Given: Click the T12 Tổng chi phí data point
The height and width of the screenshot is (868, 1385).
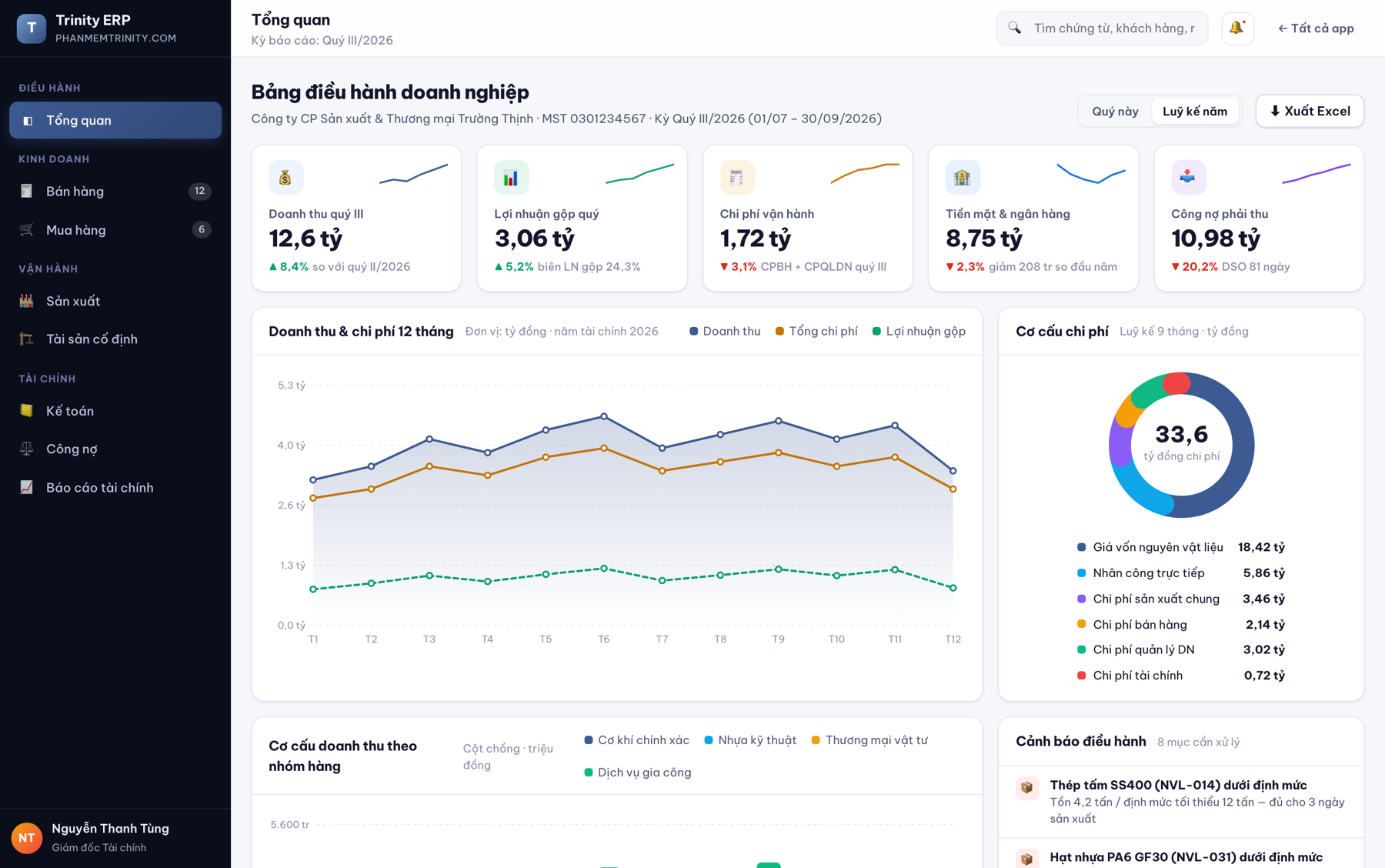Looking at the screenshot, I should tap(953, 489).
